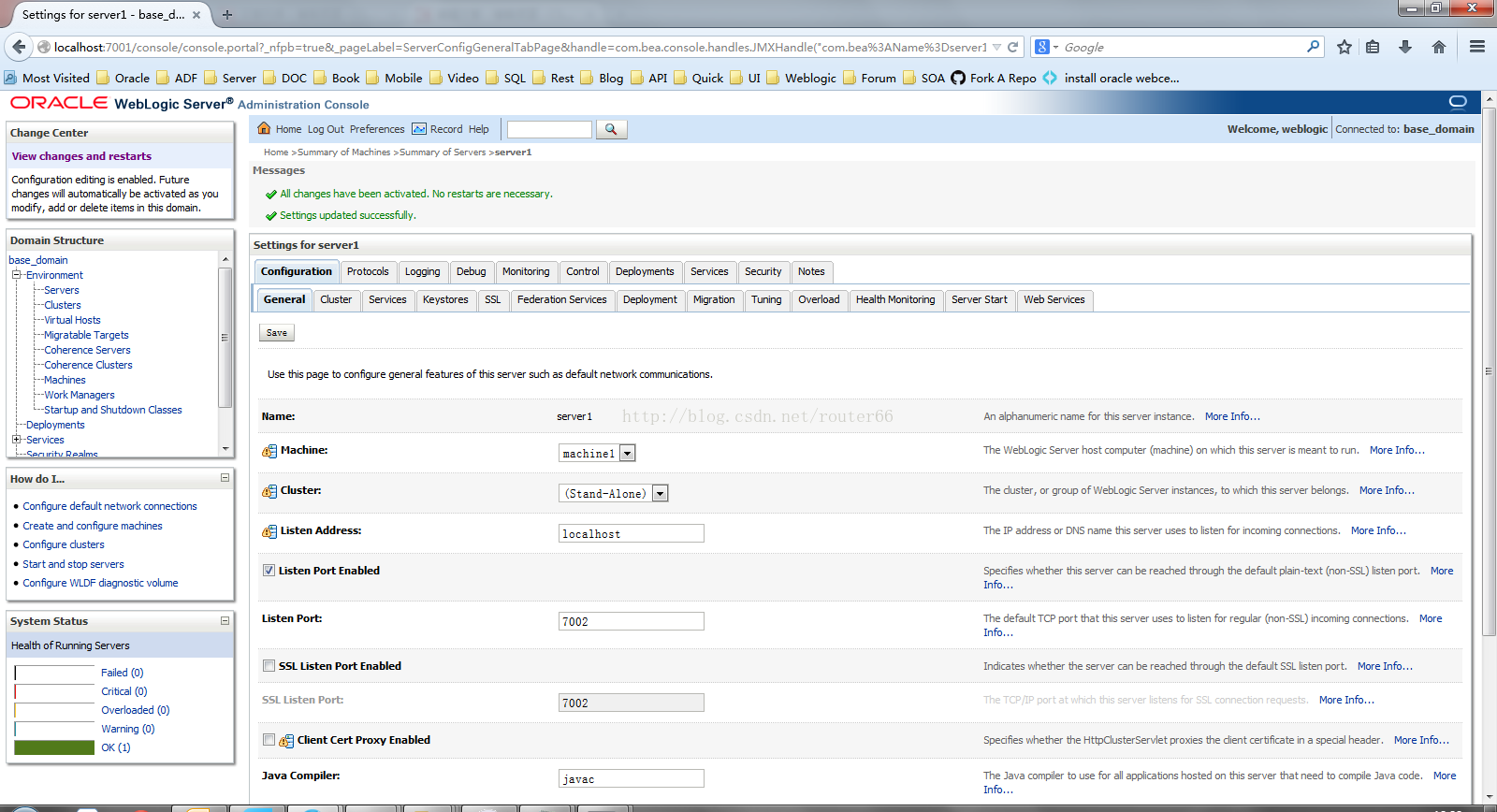Switch to the Monitoring tab

pyautogui.click(x=526, y=271)
